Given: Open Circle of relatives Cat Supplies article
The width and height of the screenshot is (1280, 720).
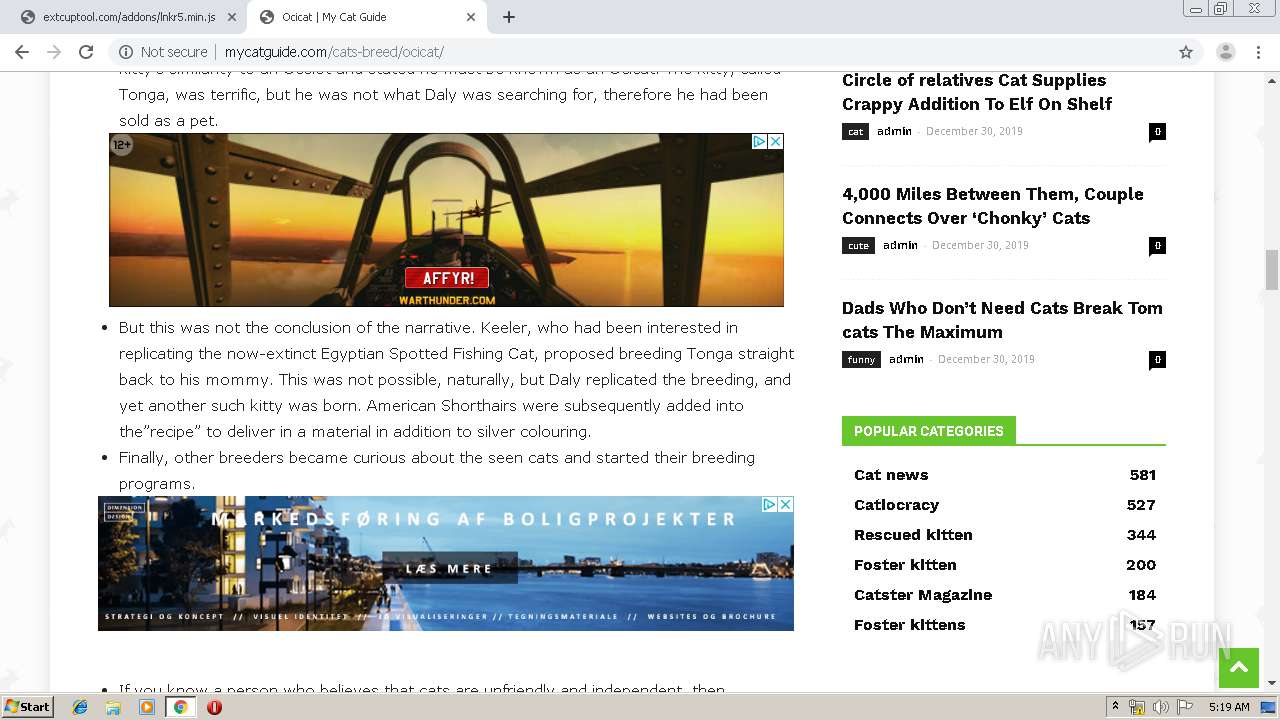Looking at the screenshot, I should [976, 92].
